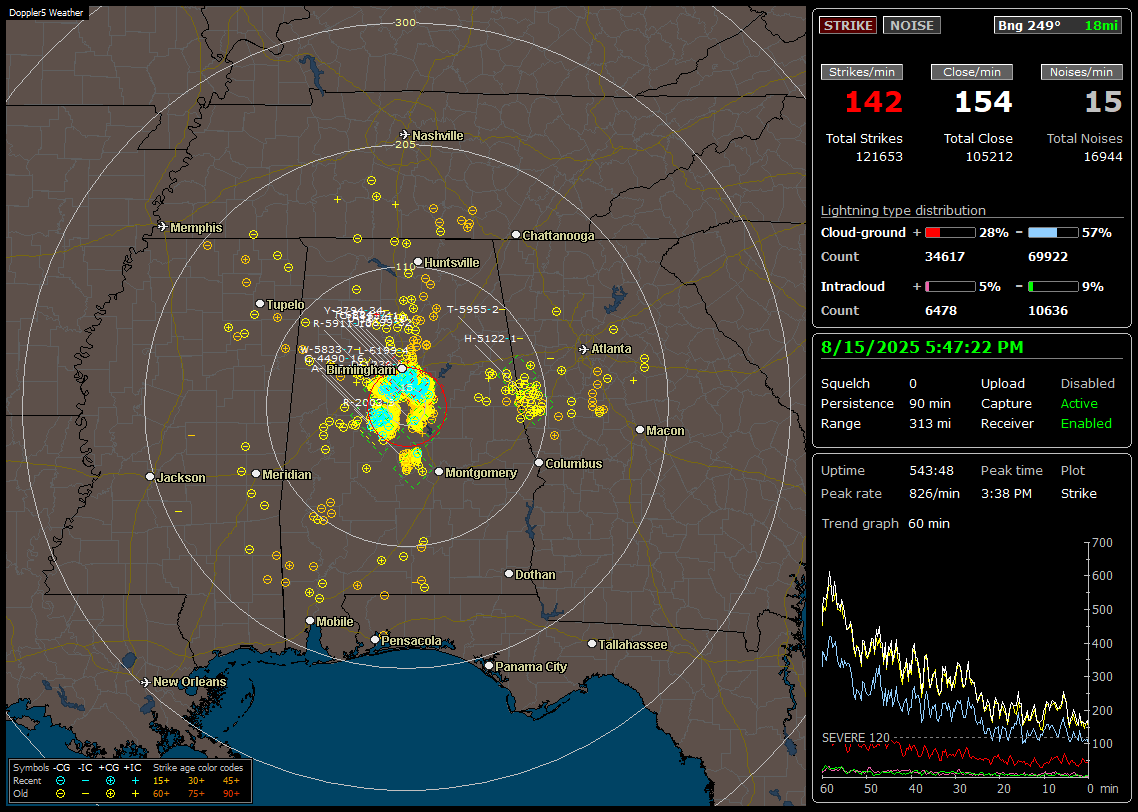Image resolution: width=1138 pixels, height=812 pixels.
Task: Click the 45+ strike age color code
Action: click(x=231, y=781)
